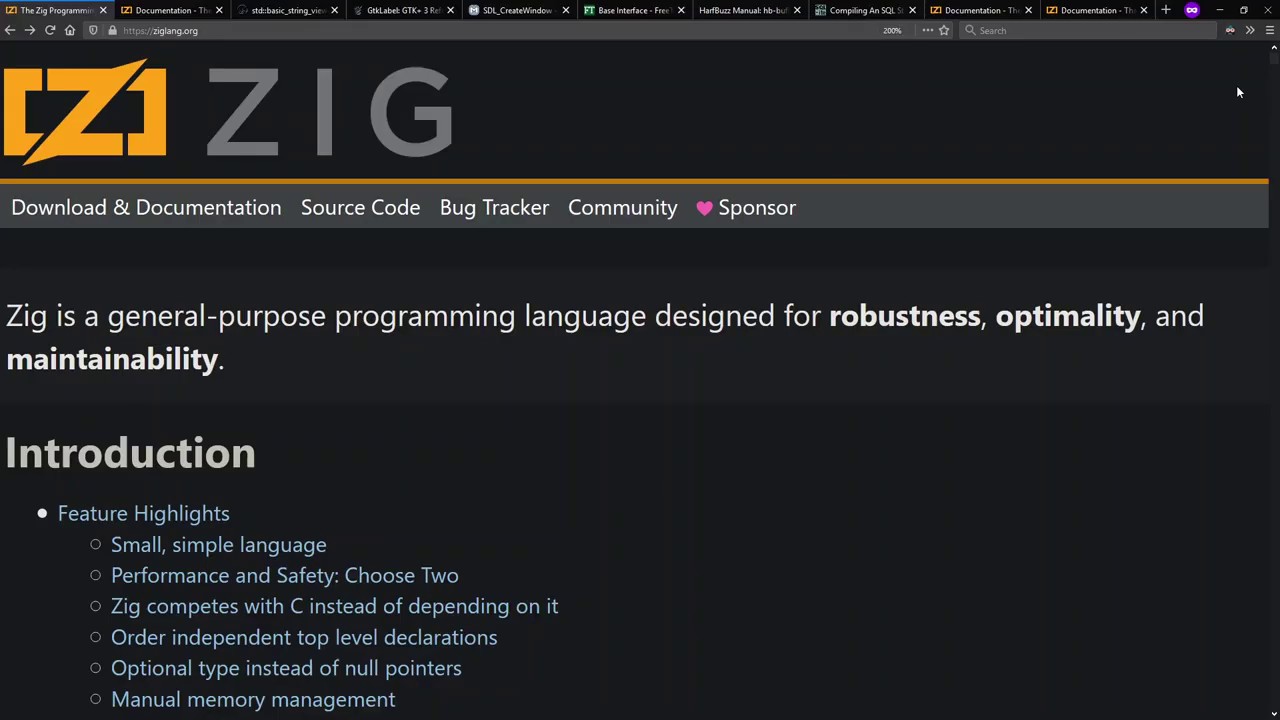Reload the current page
This screenshot has height=720, width=1280.
point(50,30)
